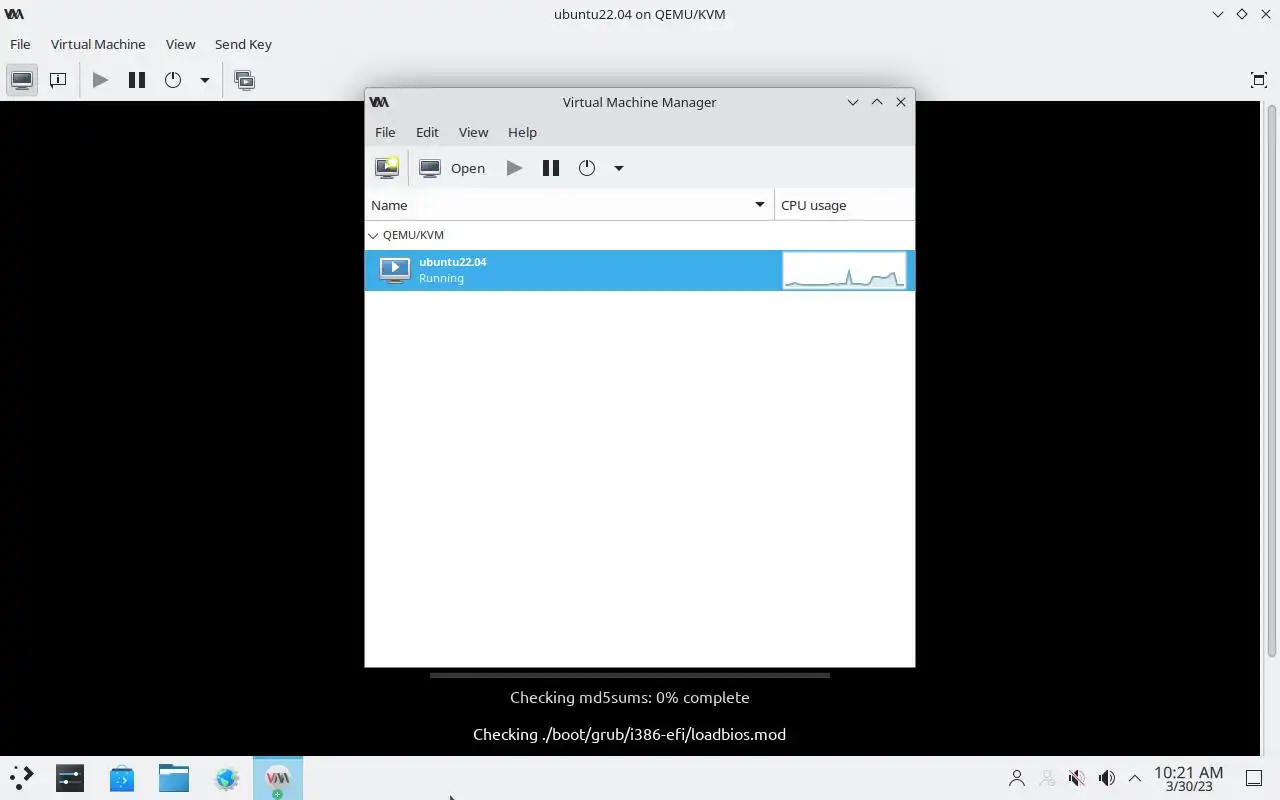The width and height of the screenshot is (1280, 800).
Task: Open the volume control in the system tray
Action: coord(1107,778)
